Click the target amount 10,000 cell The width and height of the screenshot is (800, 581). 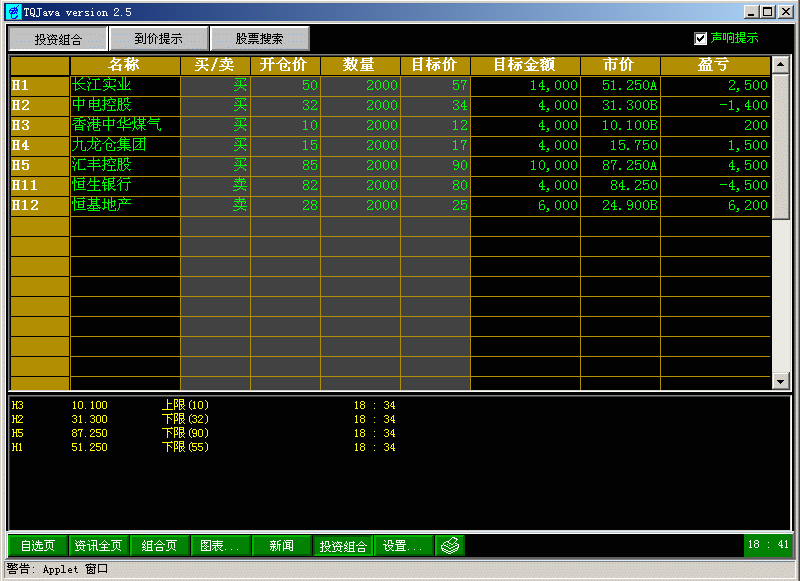tap(526, 165)
